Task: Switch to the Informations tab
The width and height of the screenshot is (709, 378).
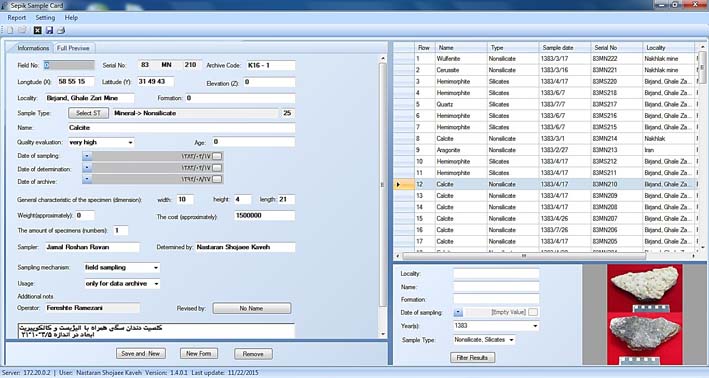Action: [33, 48]
